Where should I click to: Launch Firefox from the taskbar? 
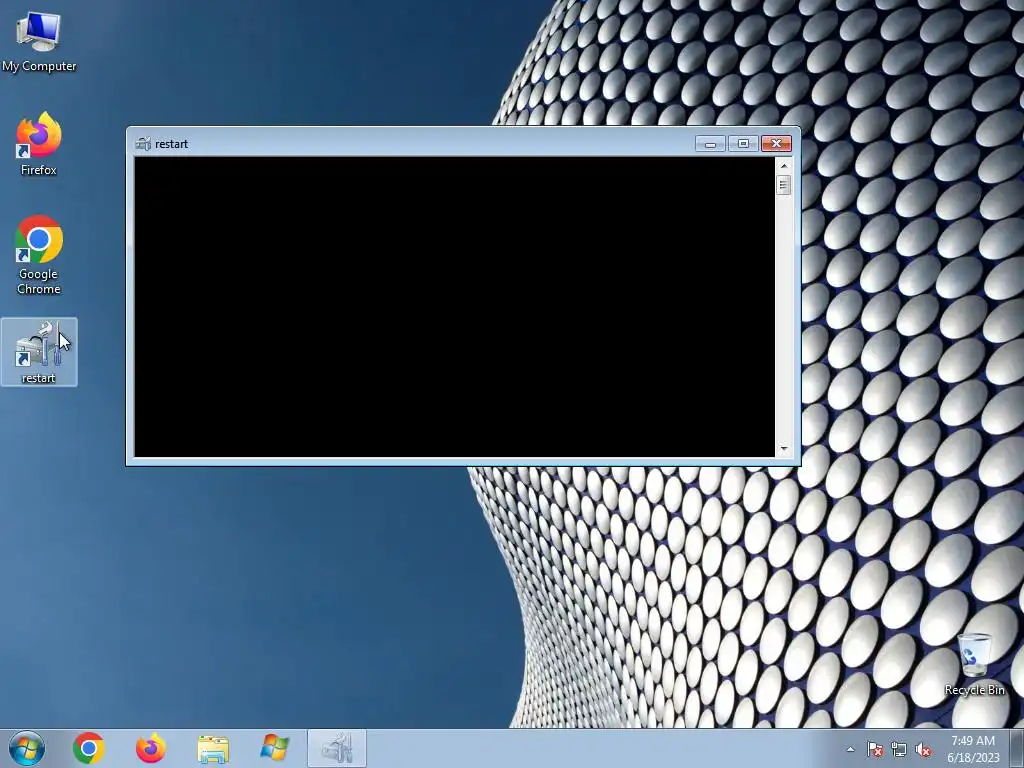pyautogui.click(x=151, y=748)
